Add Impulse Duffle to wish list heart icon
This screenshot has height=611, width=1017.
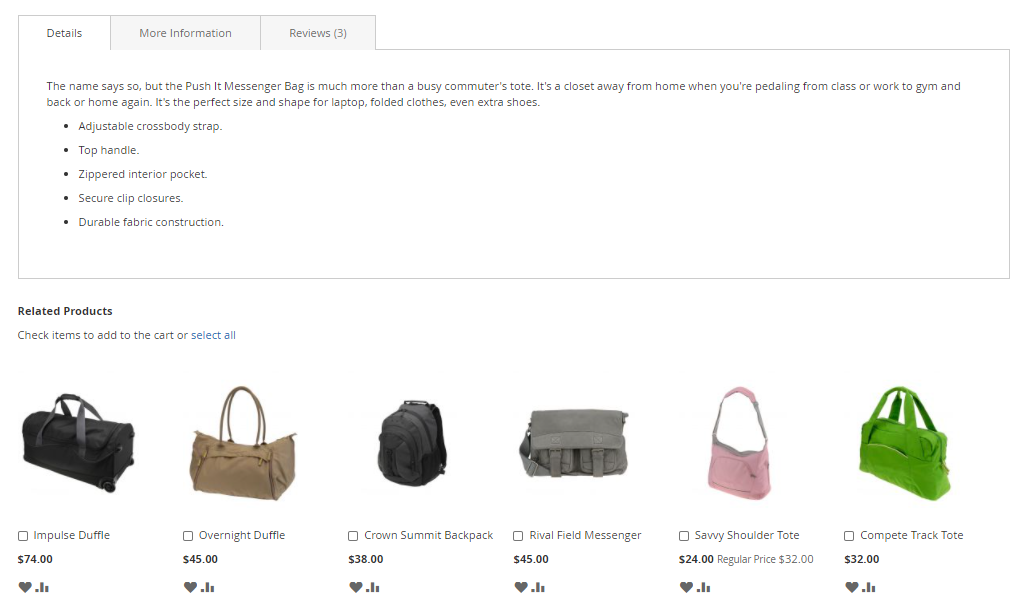(25, 587)
